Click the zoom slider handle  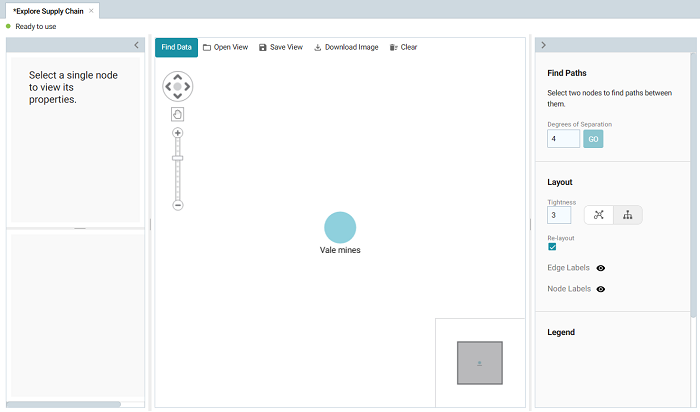click(178, 157)
